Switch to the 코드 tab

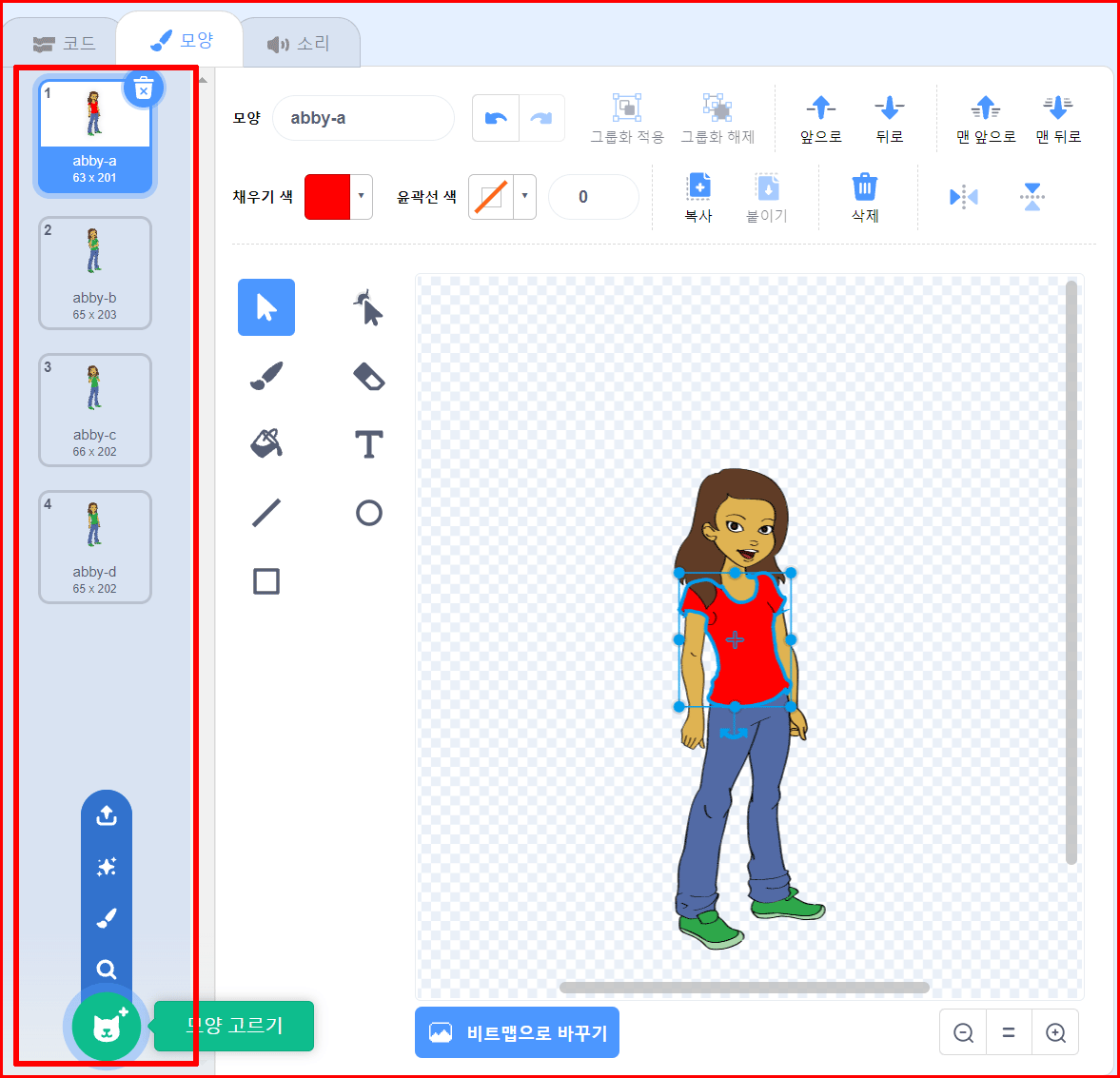(x=65, y=44)
